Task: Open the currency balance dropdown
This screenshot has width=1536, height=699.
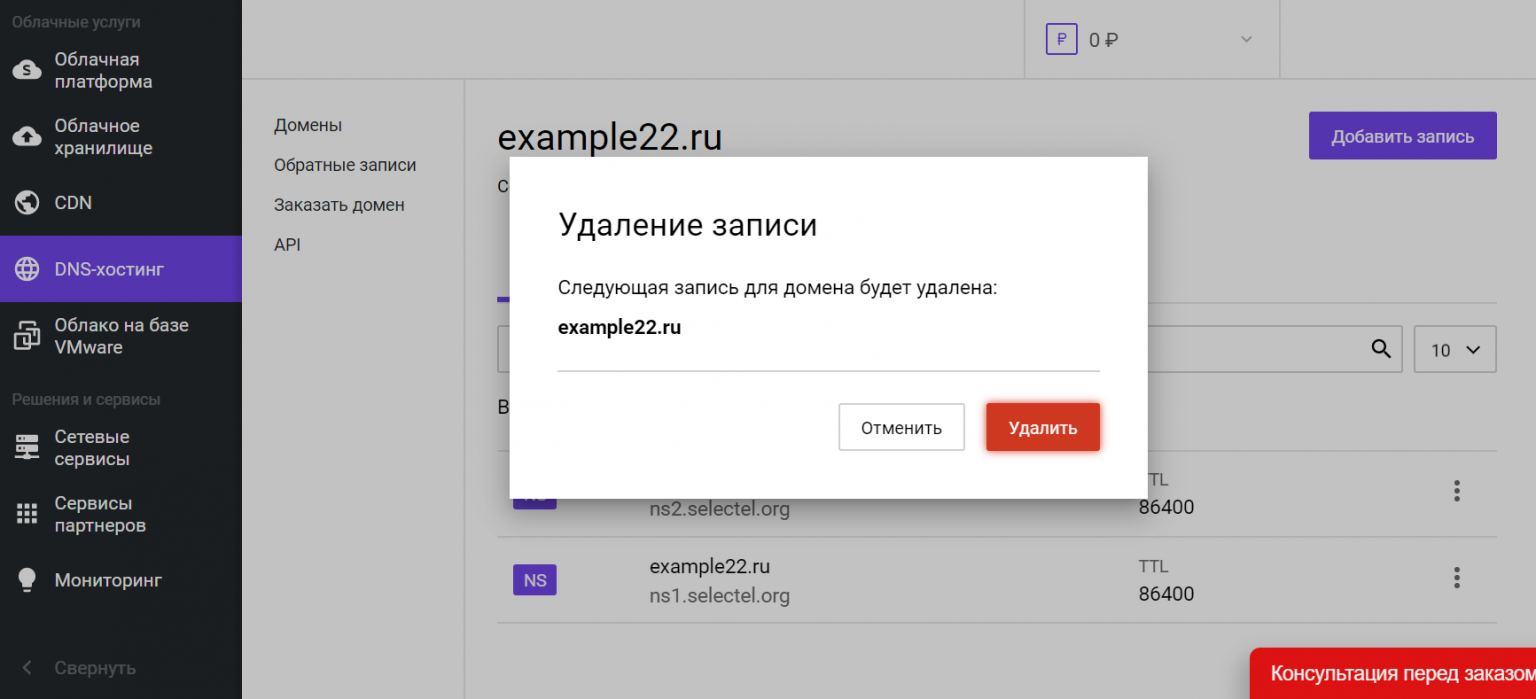Action: [x=1150, y=39]
